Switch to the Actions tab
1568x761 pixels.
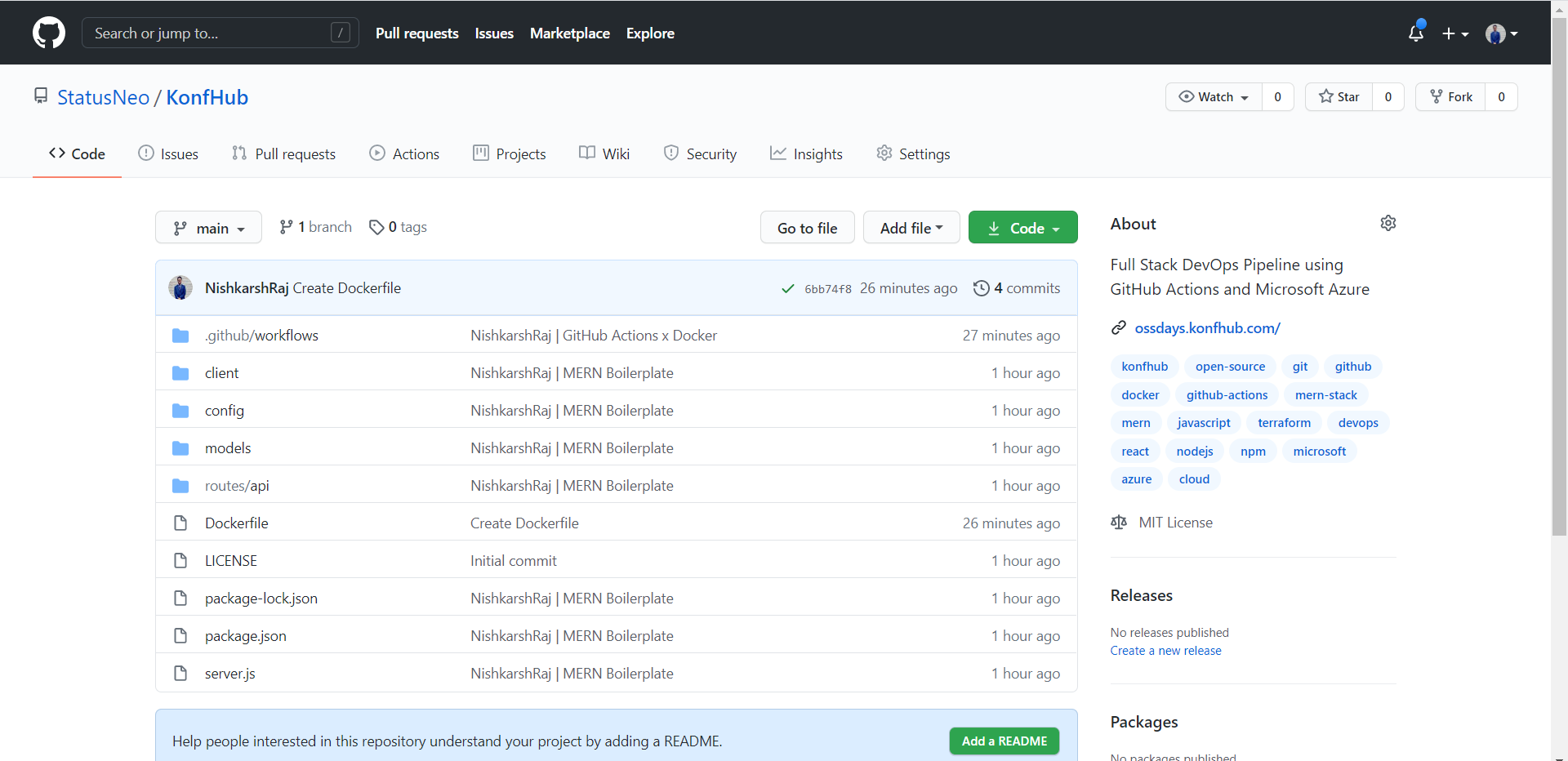[404, 154]
